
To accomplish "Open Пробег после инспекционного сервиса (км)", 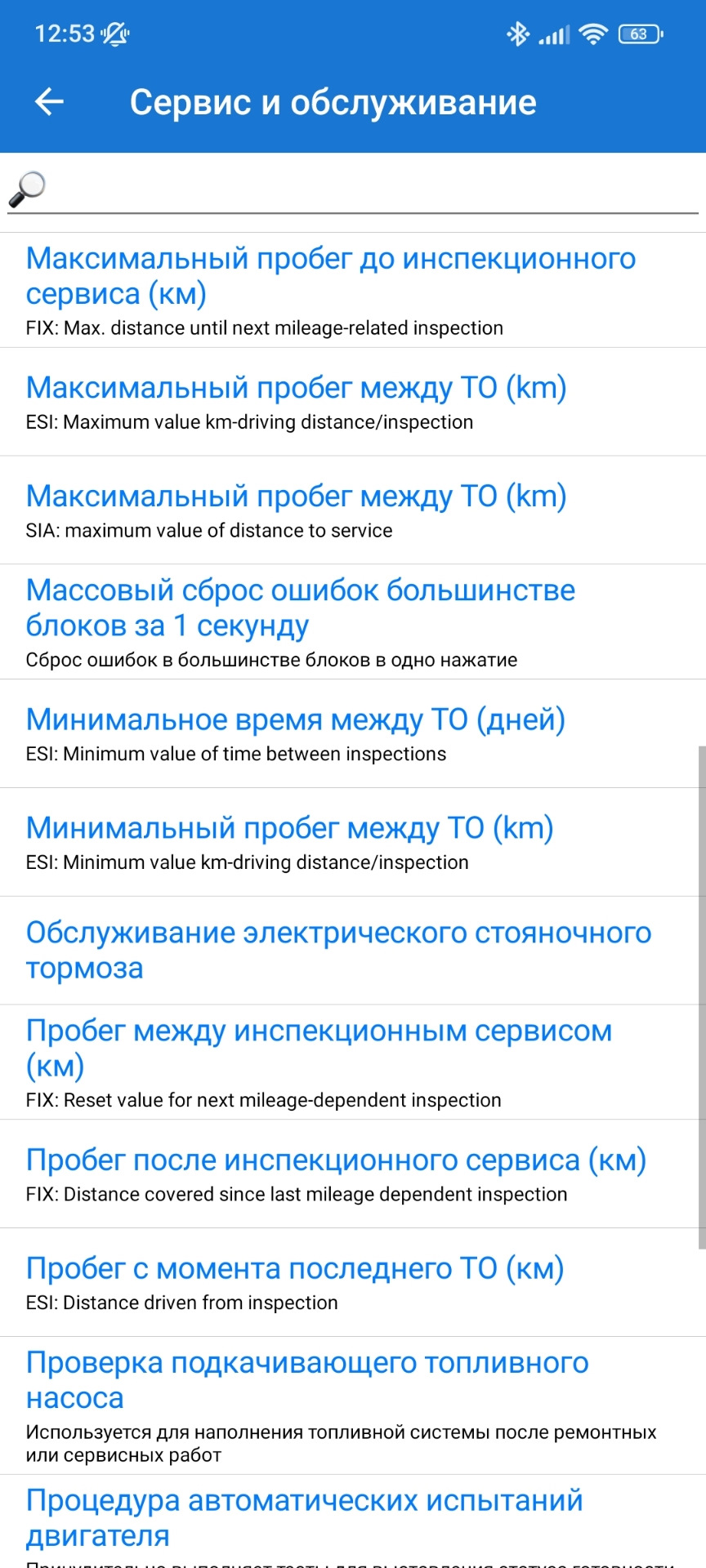I will coord(336,1174).
